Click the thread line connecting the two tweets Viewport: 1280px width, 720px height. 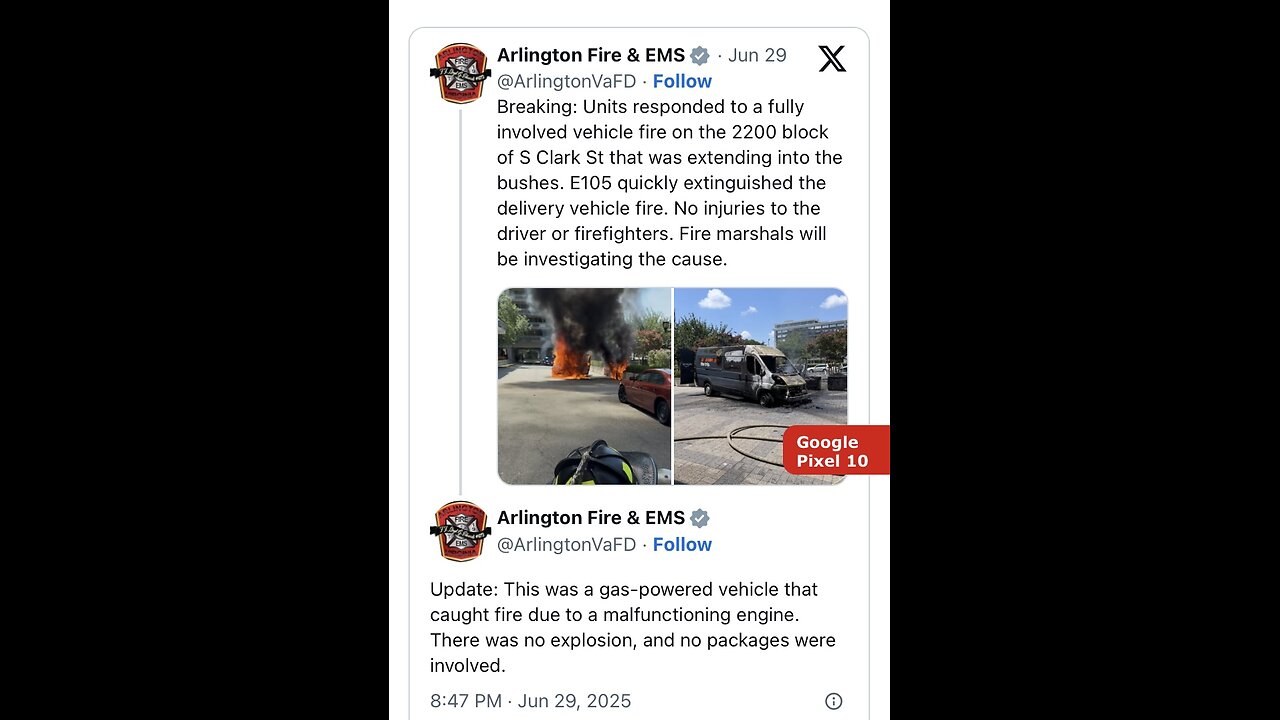(460, 298)
